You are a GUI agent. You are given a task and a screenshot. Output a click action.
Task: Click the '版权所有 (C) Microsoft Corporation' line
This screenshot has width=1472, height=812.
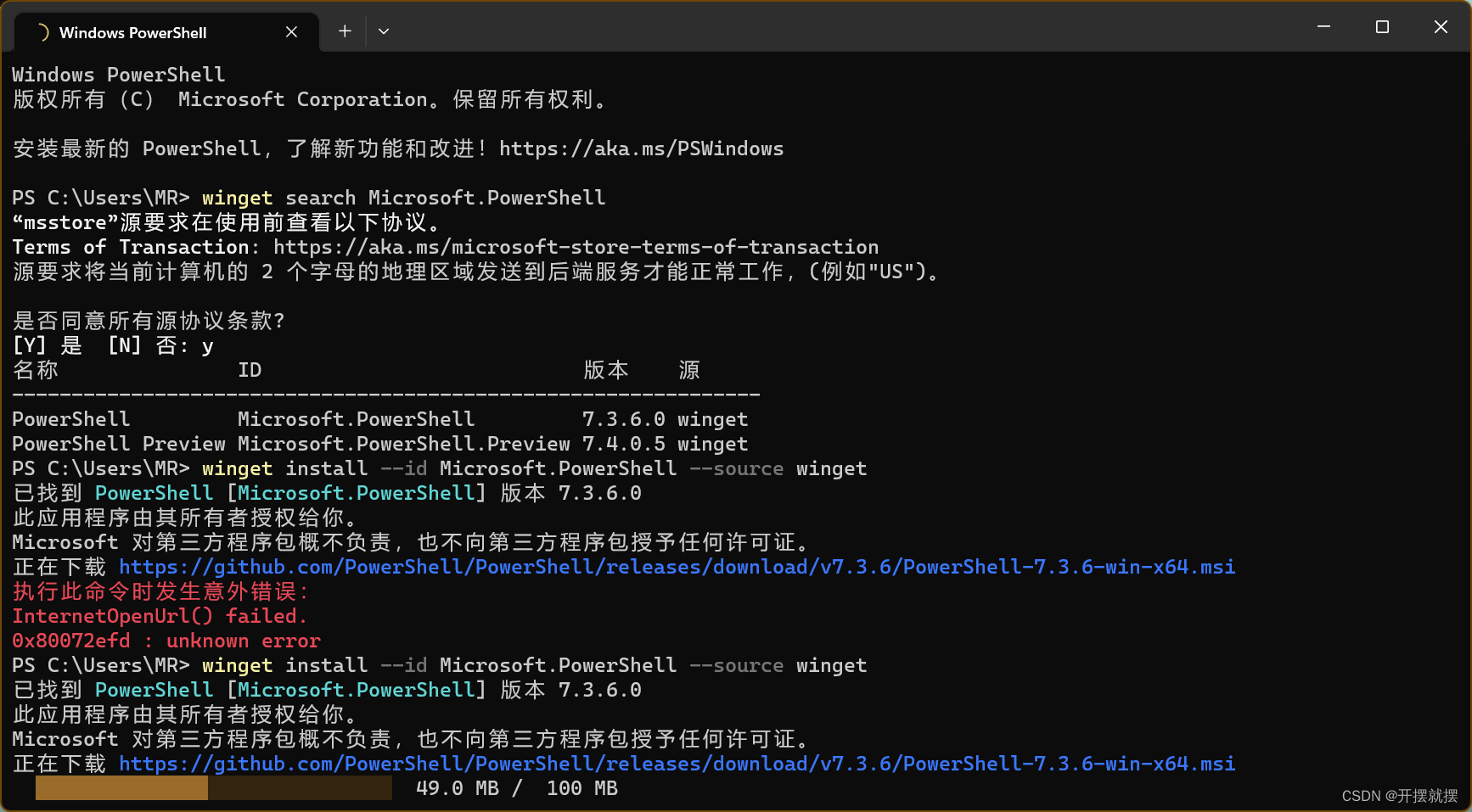[310, 99]
